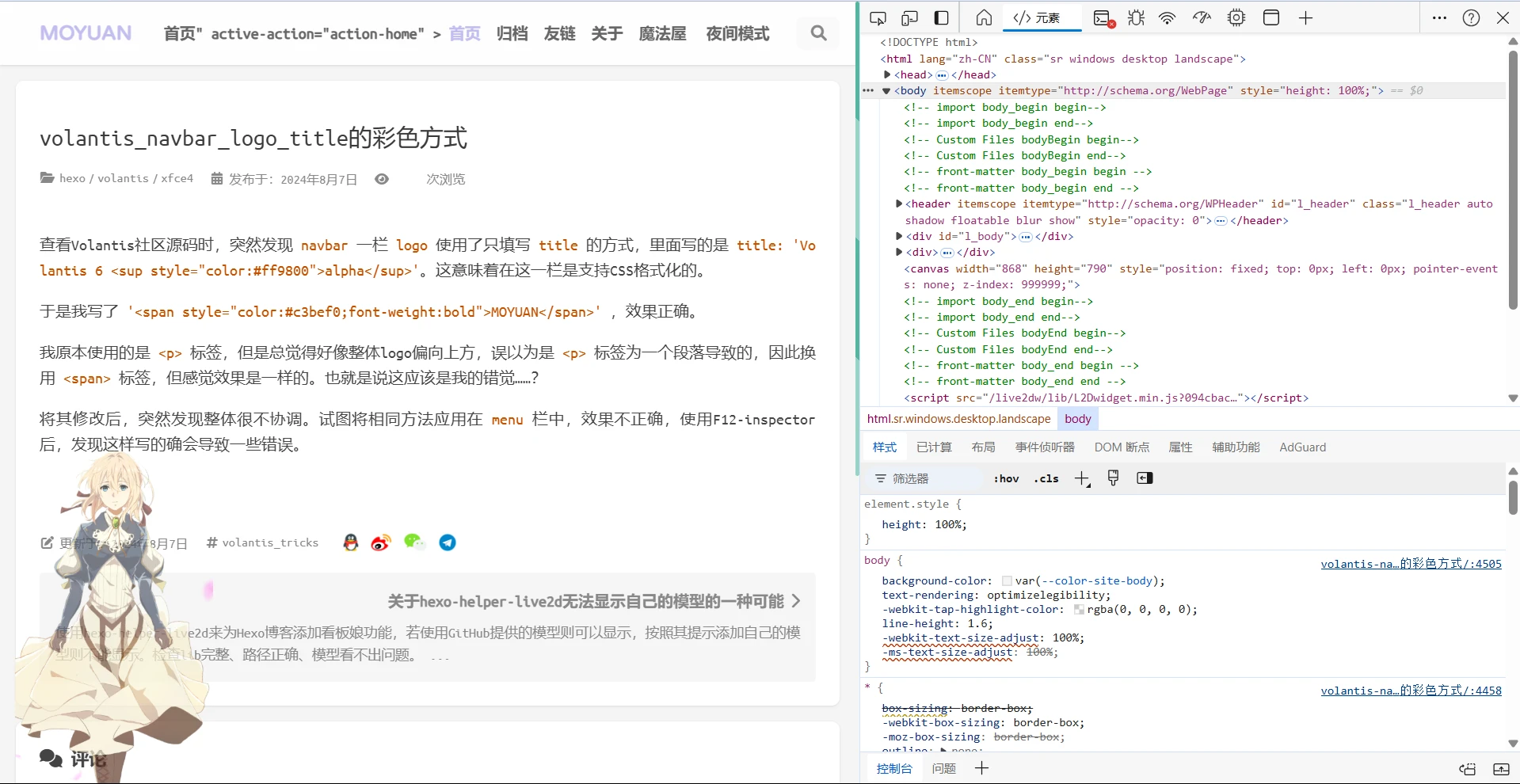
Task: Switch to the 布局 layout tab
Action: coord(983,447)
